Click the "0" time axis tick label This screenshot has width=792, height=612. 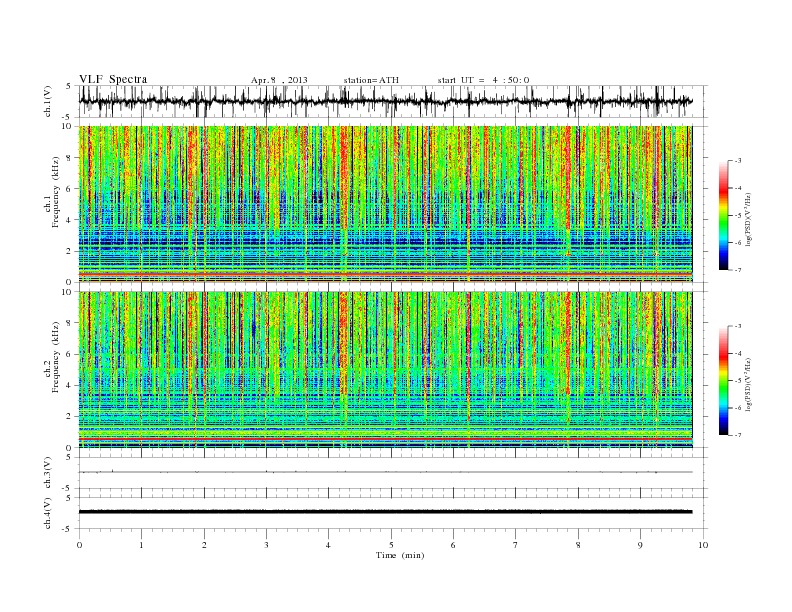coord(79,545)
